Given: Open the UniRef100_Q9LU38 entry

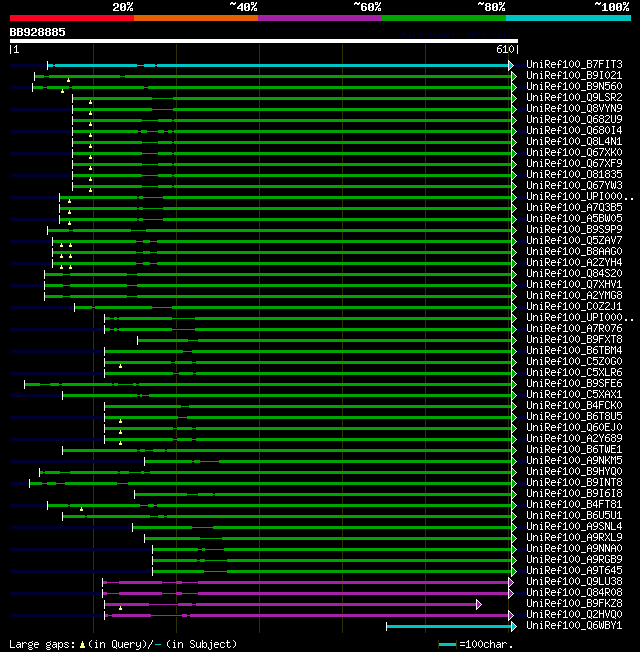Looking at the screenshot, I should tap(574, 582).
